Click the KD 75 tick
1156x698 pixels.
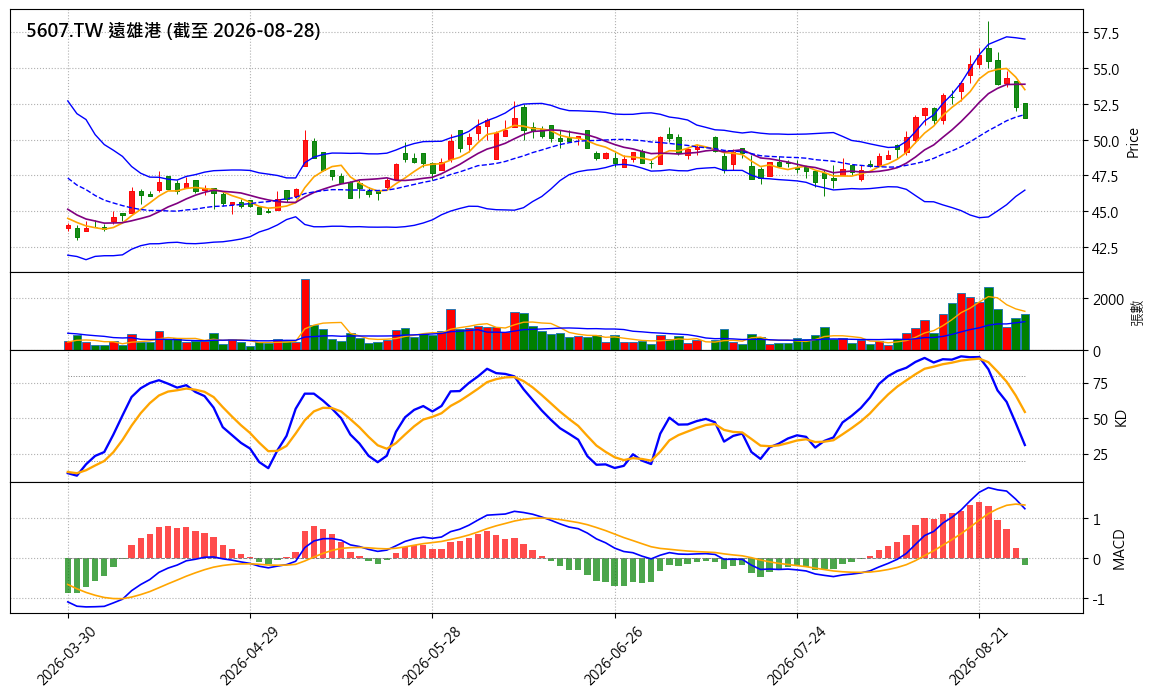click(x=1101, y=383)
